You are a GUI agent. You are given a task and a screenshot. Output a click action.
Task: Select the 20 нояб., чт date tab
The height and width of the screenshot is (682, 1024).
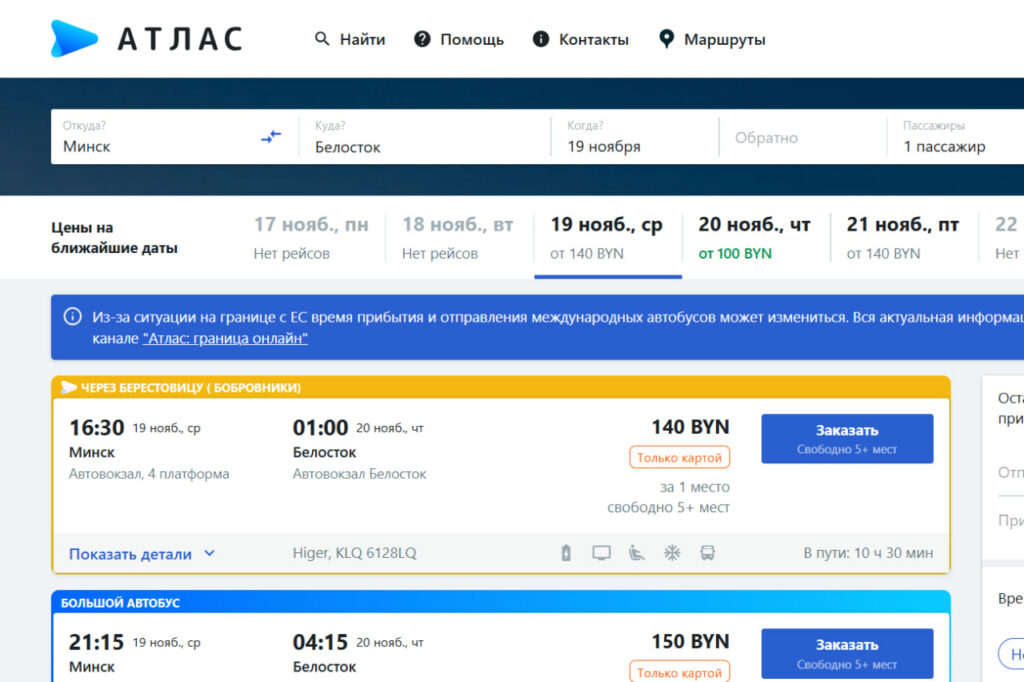754,238
